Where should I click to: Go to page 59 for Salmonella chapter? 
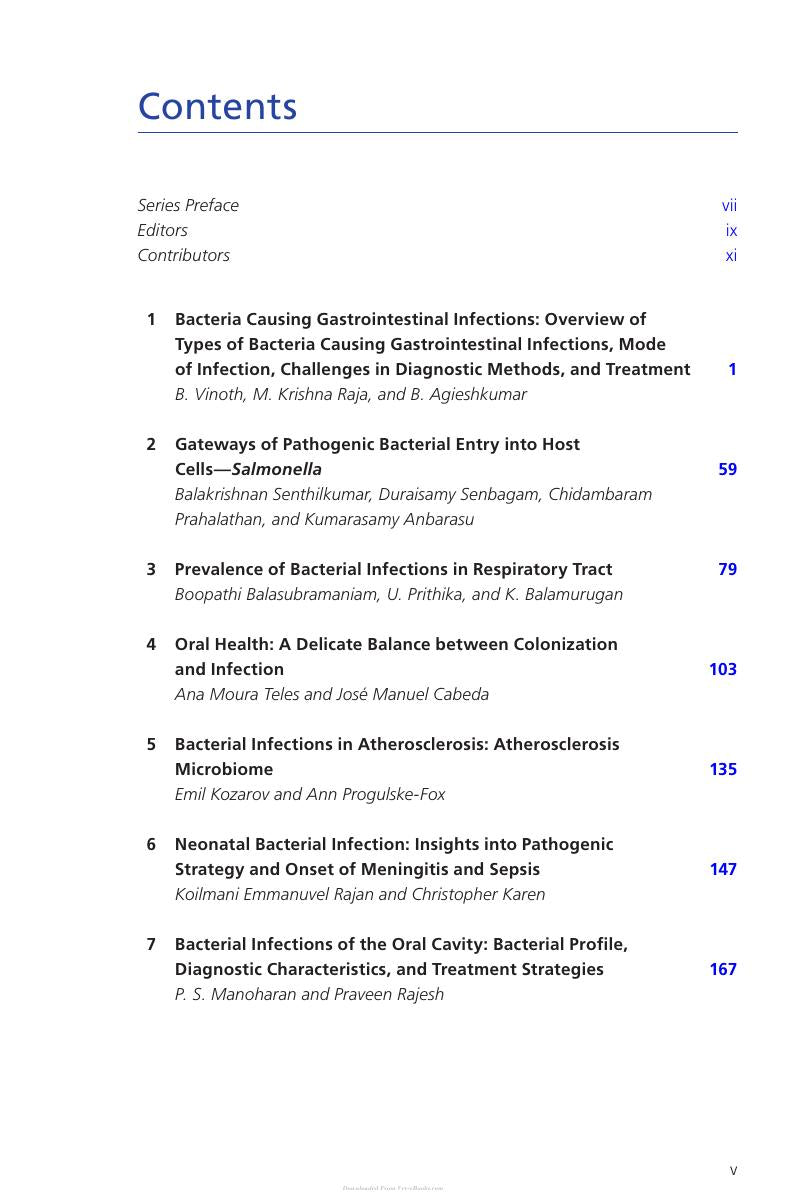pyautogui.click(x=727, y=469)
